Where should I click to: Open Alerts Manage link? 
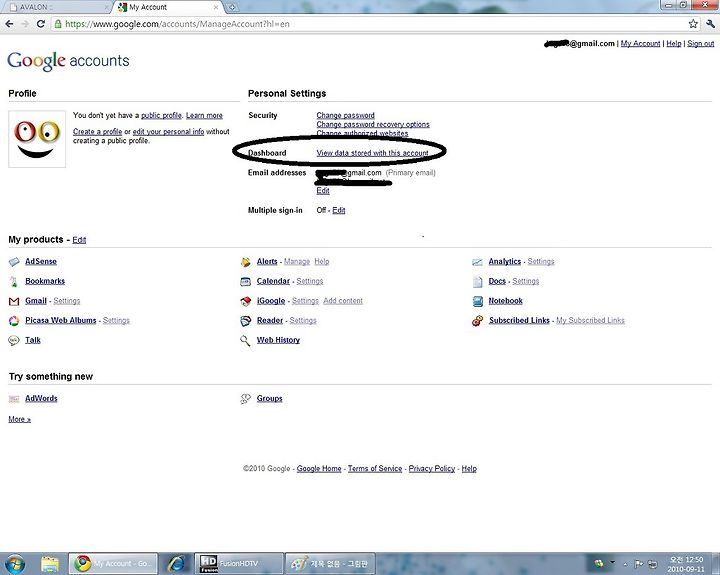tap(297, 261)
